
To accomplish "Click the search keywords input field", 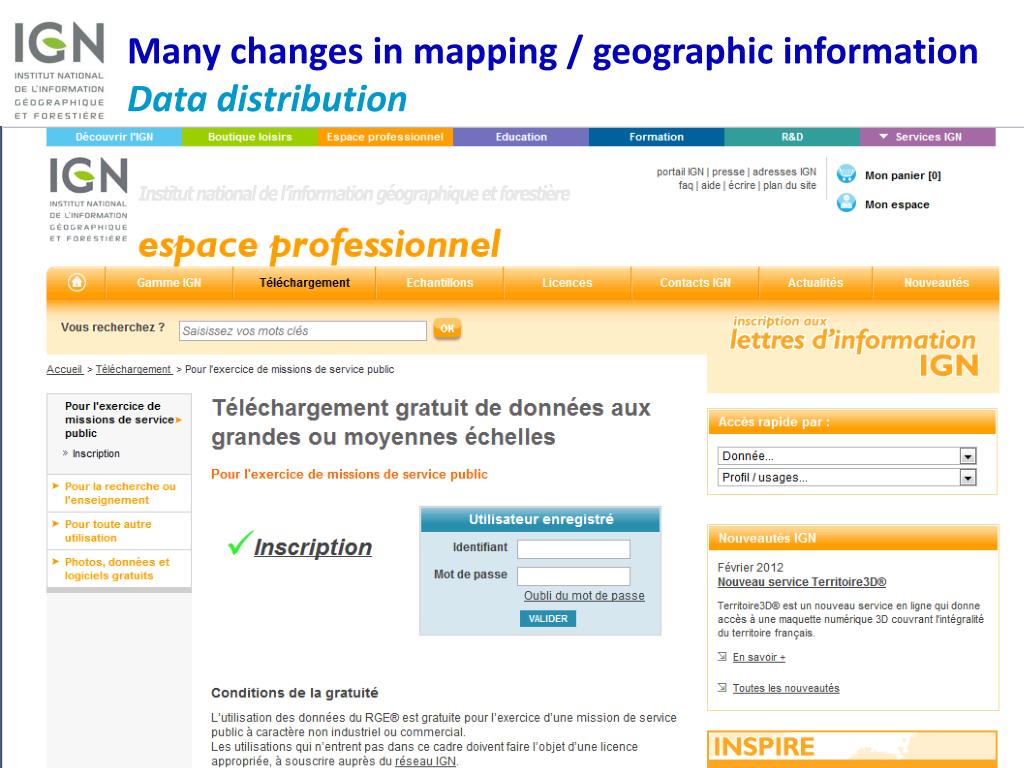I will coord(303,330).
